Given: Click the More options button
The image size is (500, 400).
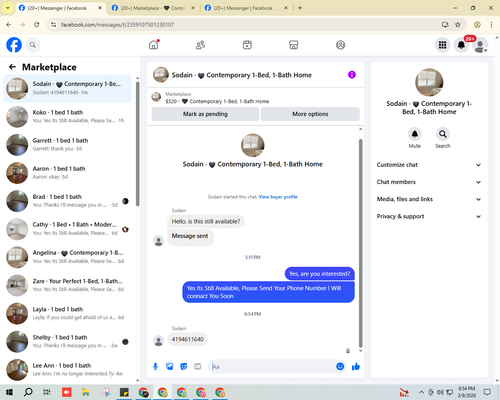Looking at the screenshot, I should tap(310, 114).
